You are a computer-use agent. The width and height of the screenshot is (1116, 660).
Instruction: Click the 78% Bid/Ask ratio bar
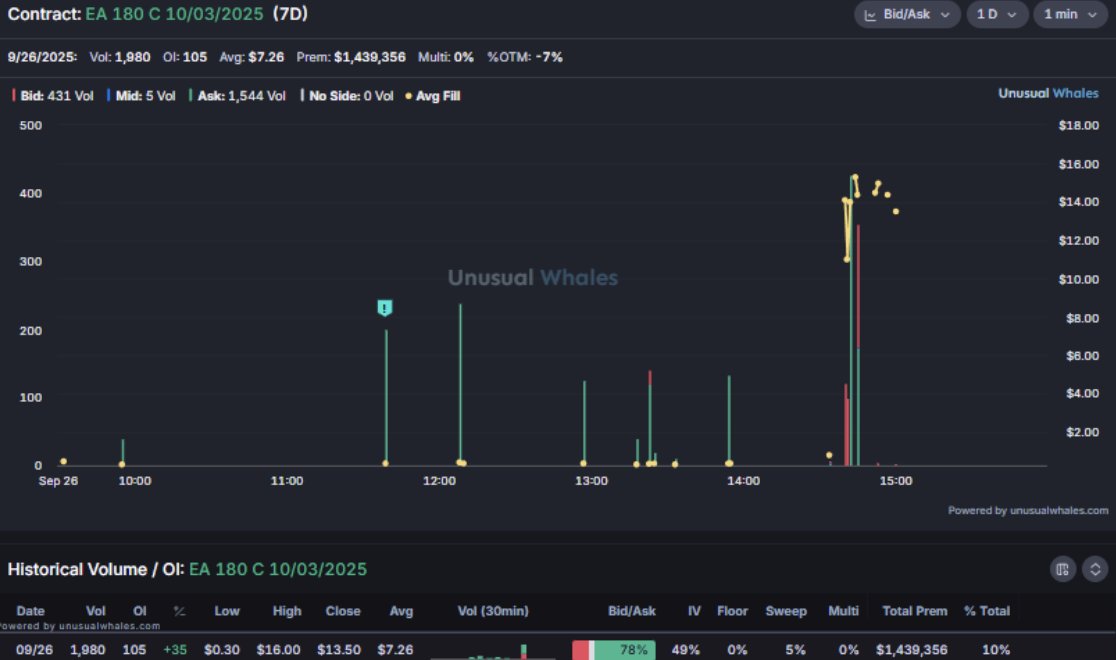pos(614,650)
